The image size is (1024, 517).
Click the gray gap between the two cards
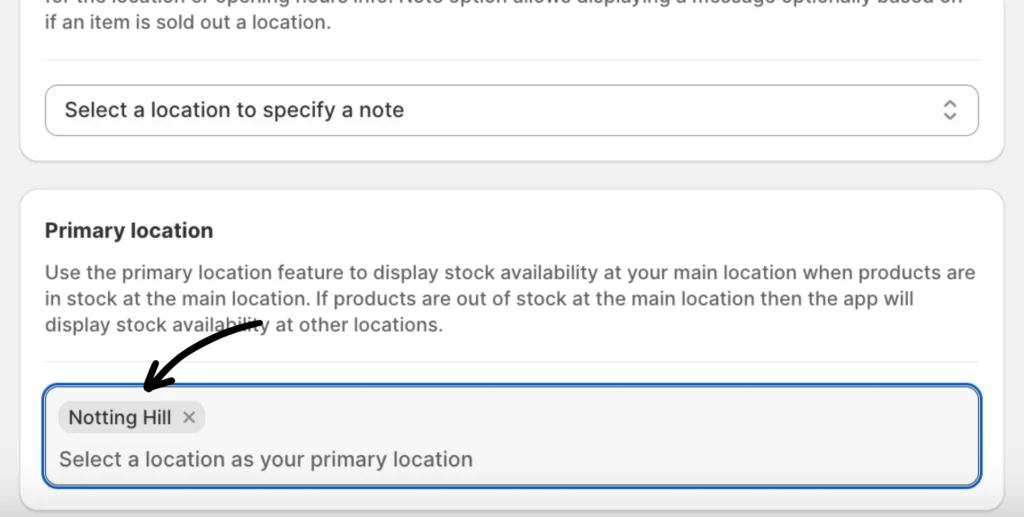pos(510,175)
